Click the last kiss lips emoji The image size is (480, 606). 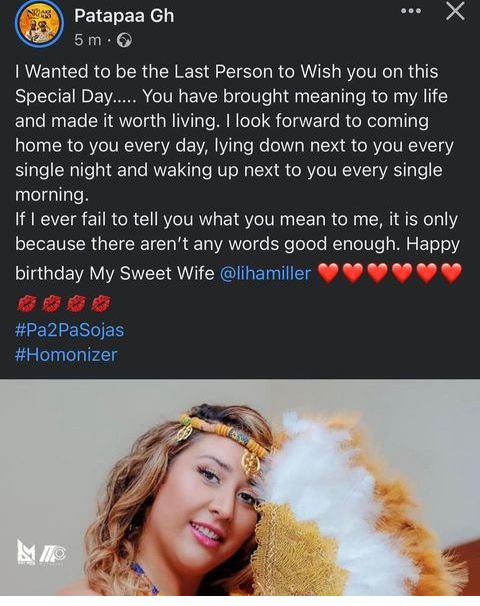point(101,303)
